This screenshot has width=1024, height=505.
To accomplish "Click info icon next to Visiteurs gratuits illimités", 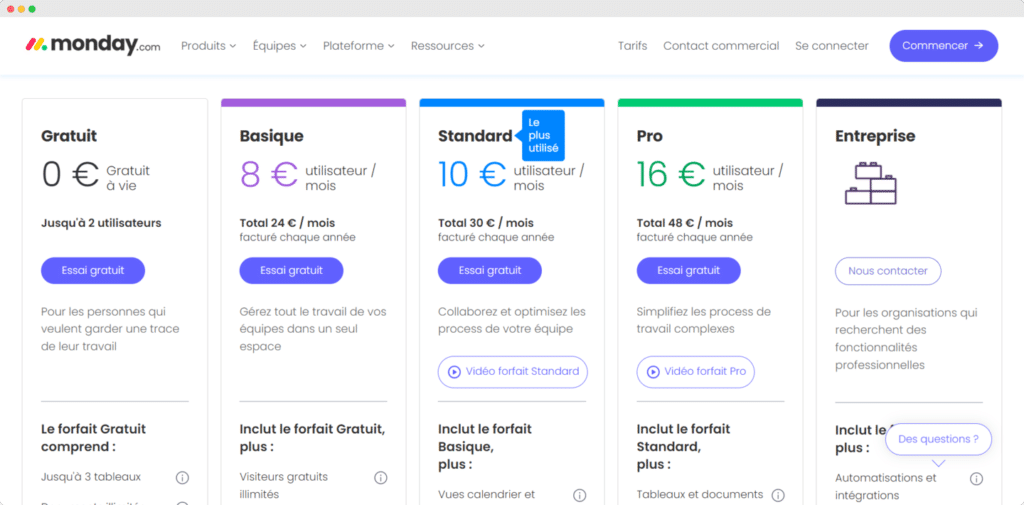I will (380, 478).
